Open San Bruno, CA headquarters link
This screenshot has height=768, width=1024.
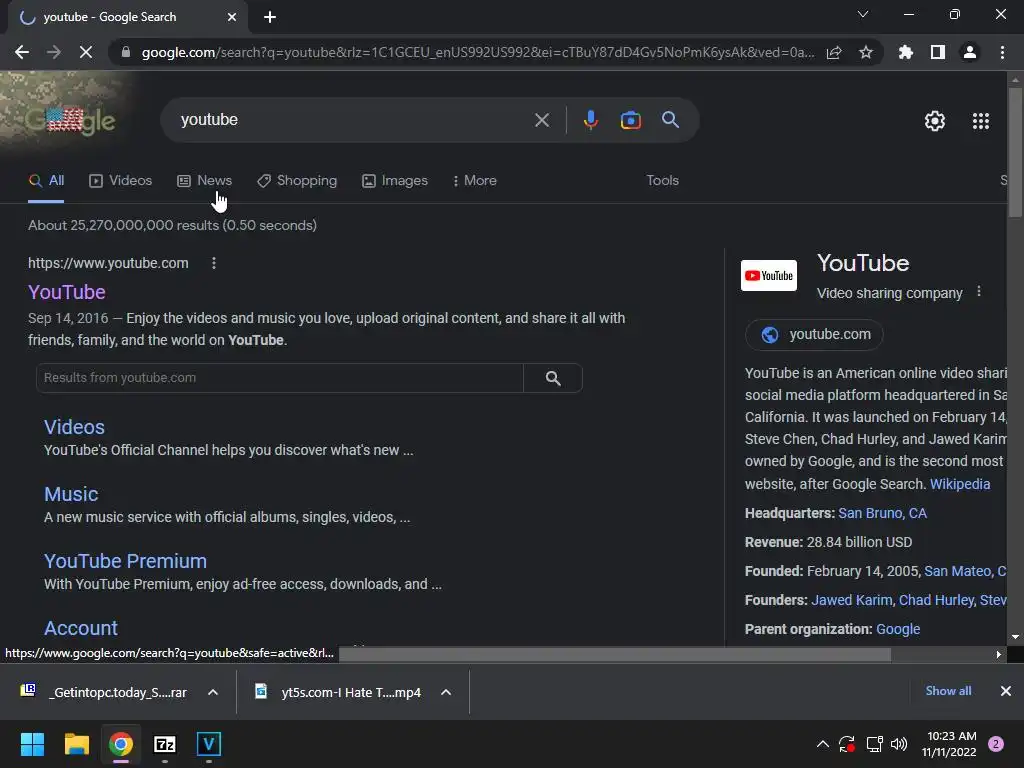[x=882, y=513]
